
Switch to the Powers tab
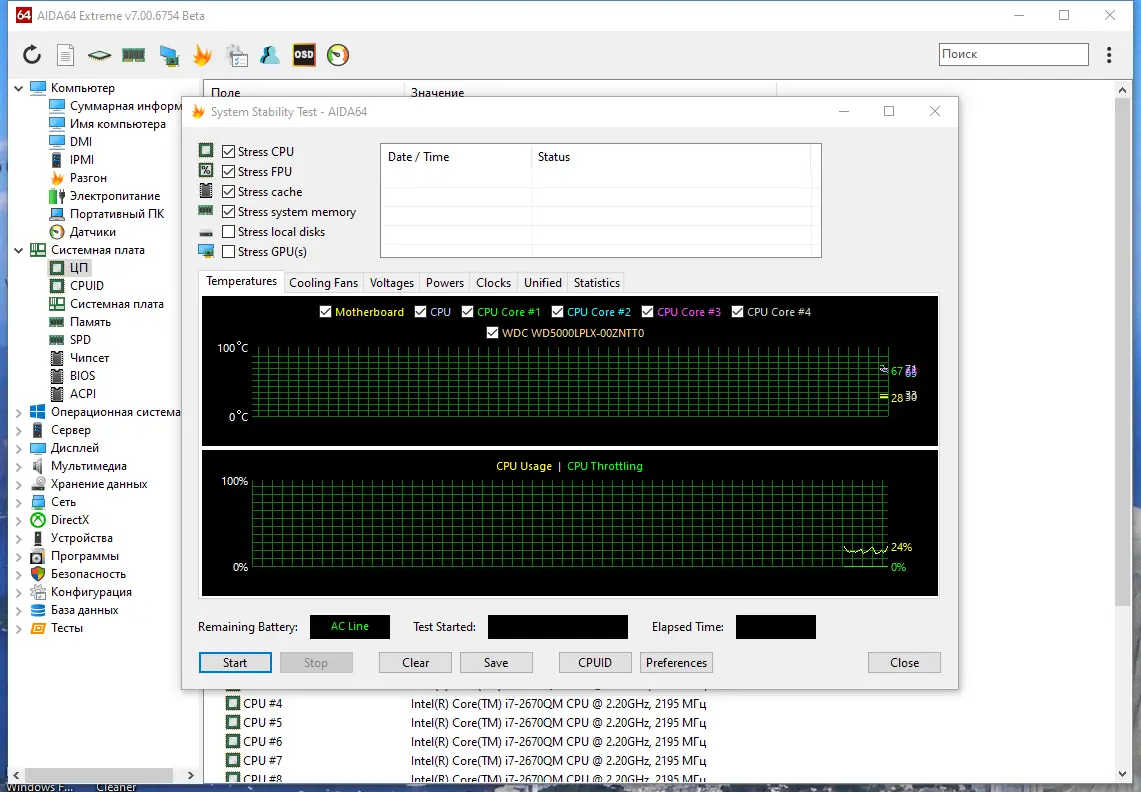coord(445,282)
